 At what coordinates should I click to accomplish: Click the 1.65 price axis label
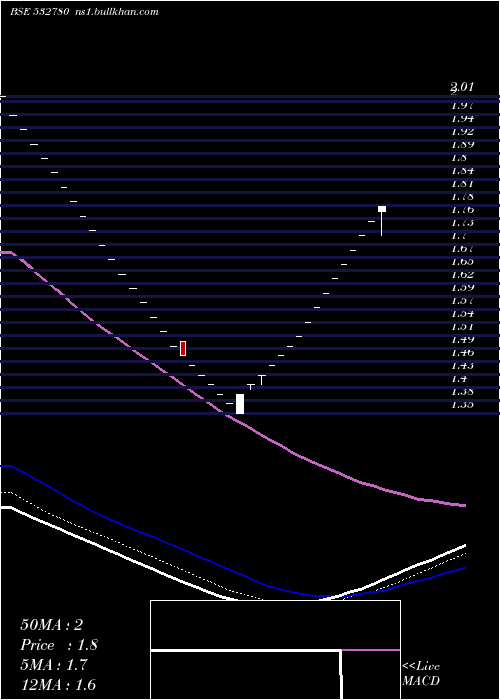point(462,261)
